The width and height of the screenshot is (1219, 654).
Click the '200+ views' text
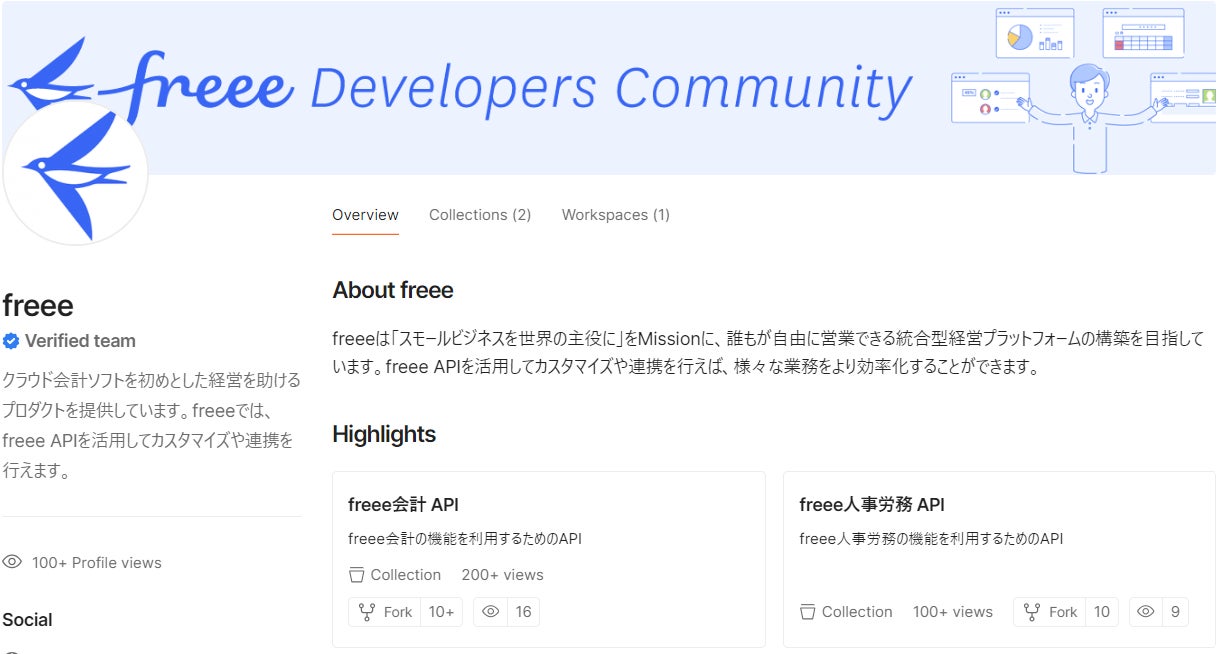502,575
